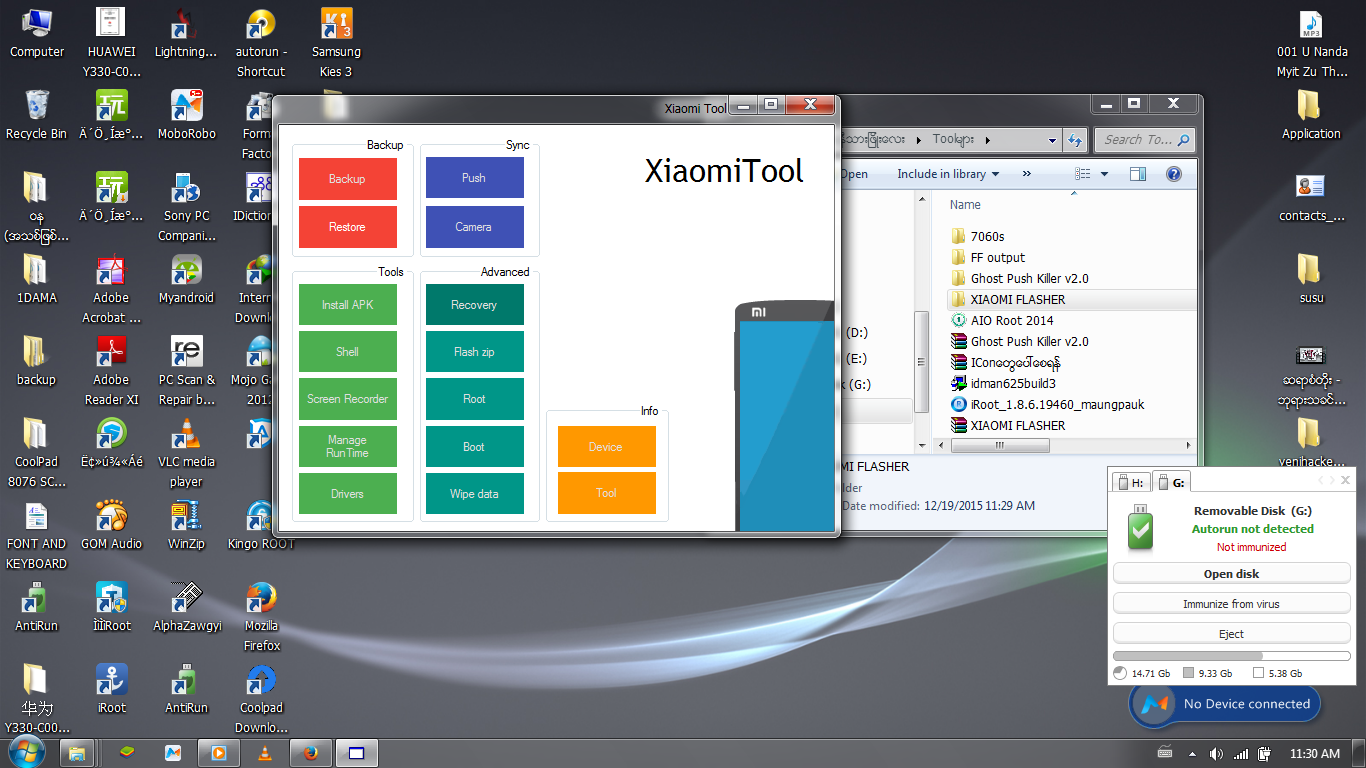Click Wipe data in the Advanced group
Viewport: 1366px width, 768px height.
coord(474,494)
